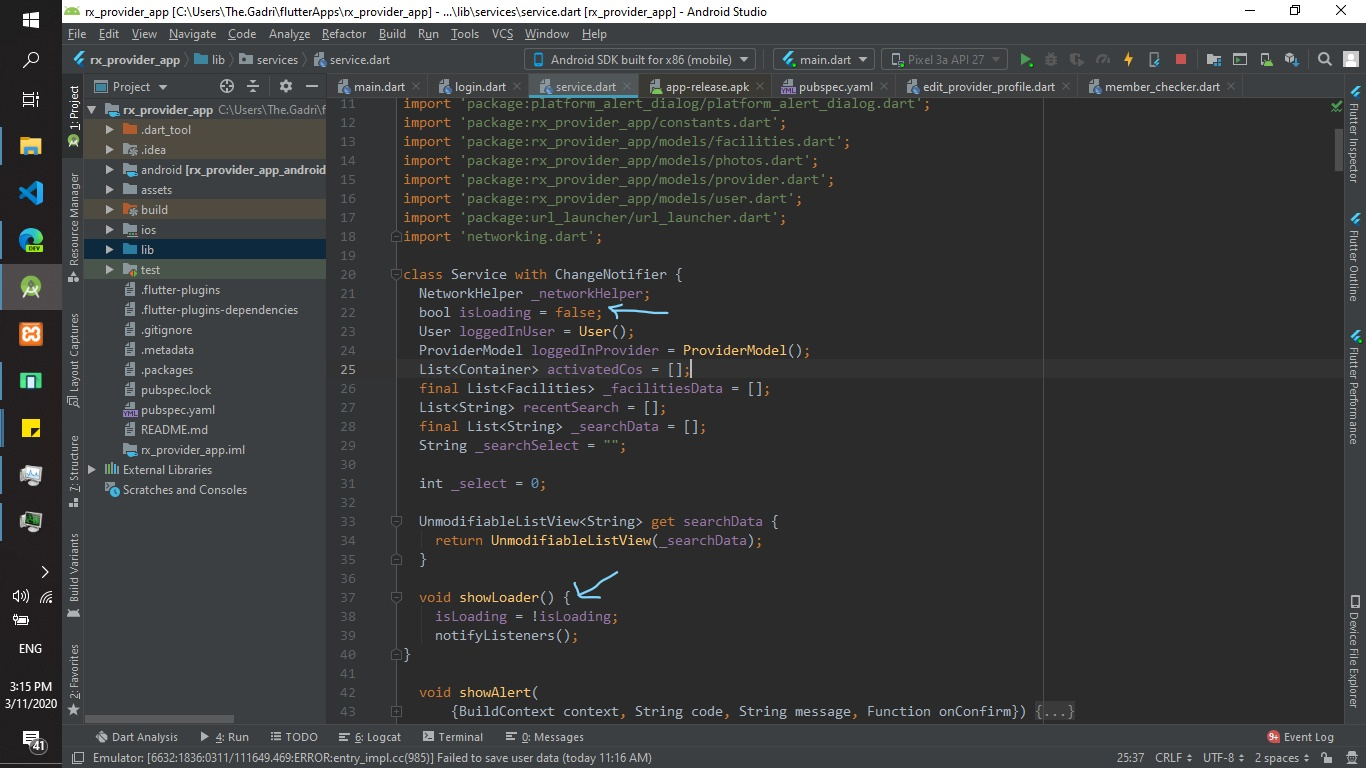This screenshot has height=768, width=1366.
Task: Attach debugger to Android process icon
Action: click(x=1155, y=60)
